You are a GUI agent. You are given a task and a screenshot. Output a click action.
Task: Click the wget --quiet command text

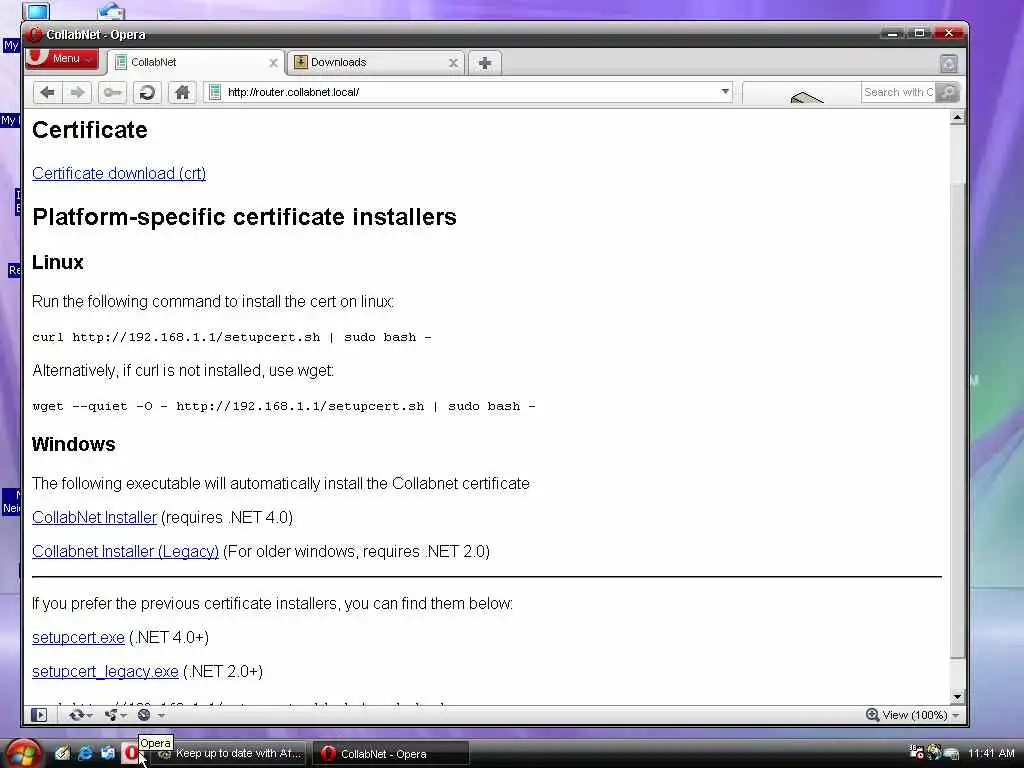(x=284, y=406)
